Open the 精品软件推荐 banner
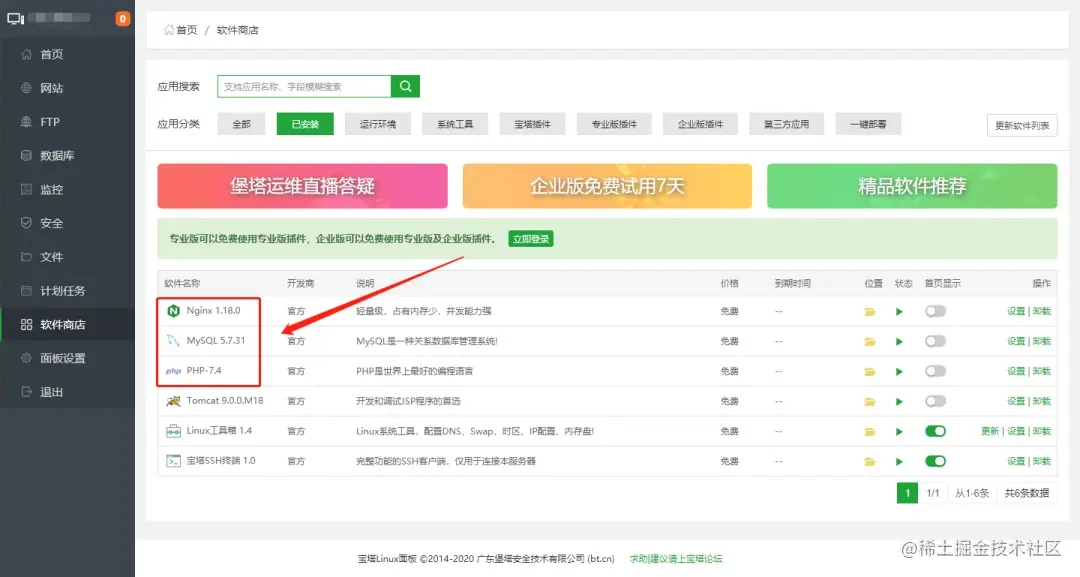Viewport: 1080px width, 577px height. point(912,186)
